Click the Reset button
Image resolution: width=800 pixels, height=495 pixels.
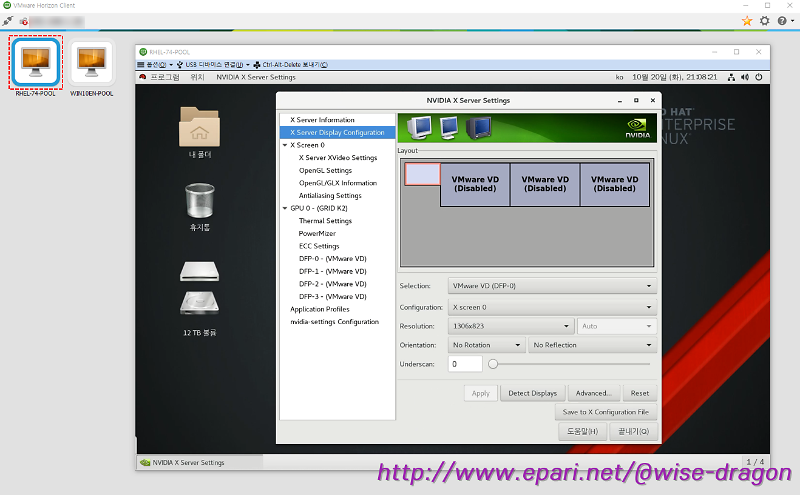click(x=640, y=393)
